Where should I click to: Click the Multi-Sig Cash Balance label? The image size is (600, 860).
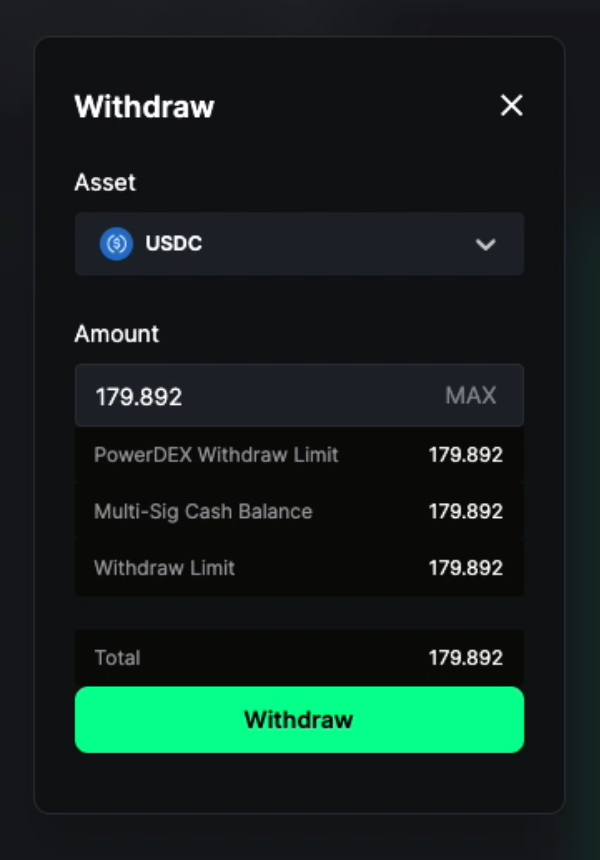pyautogui.click(x=203, y=511)
